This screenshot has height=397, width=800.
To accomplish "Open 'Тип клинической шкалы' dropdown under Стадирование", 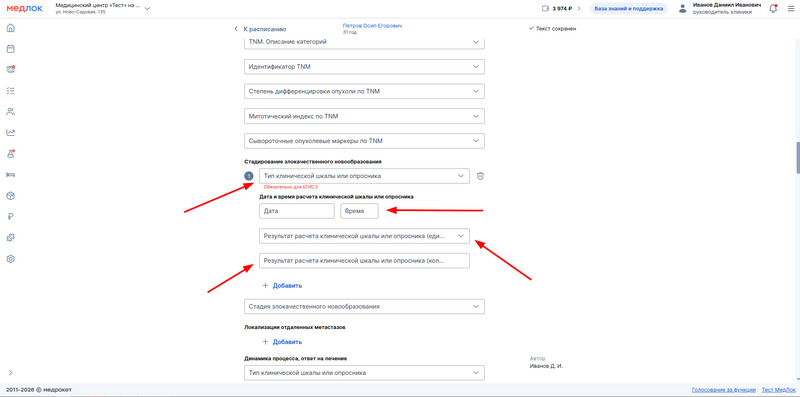I will [x=364, y=176].
